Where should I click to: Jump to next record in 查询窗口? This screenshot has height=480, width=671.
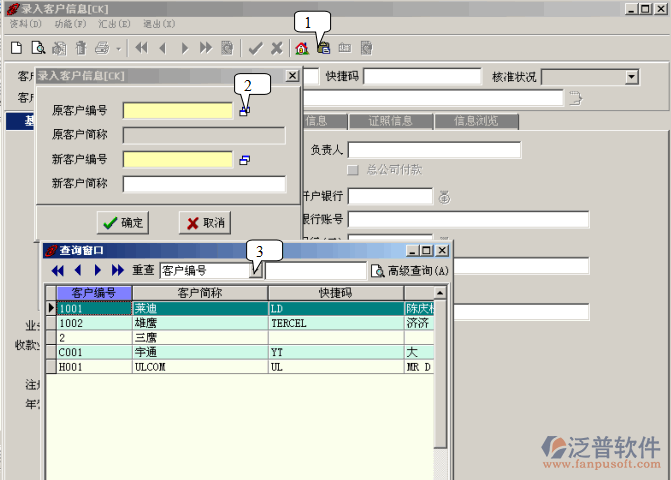[98, 270]
